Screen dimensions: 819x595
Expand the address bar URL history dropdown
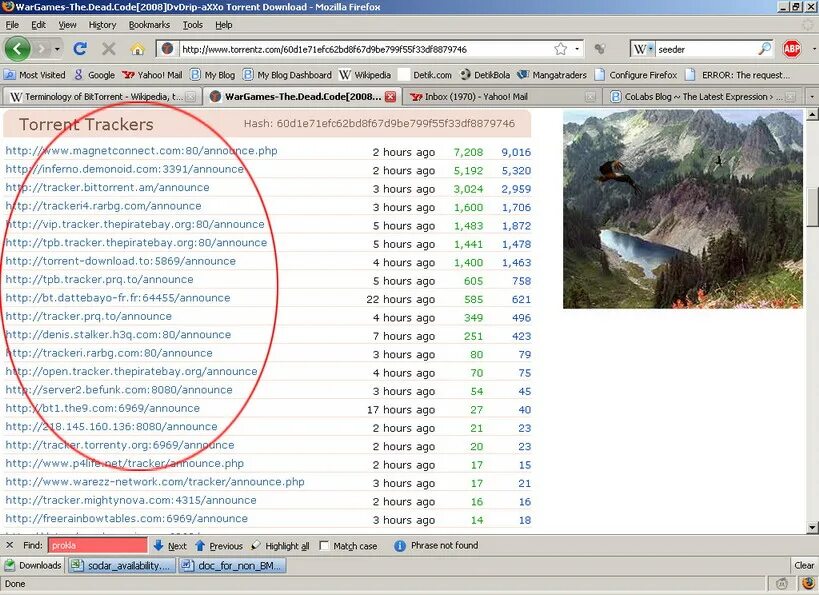point(577,49)
